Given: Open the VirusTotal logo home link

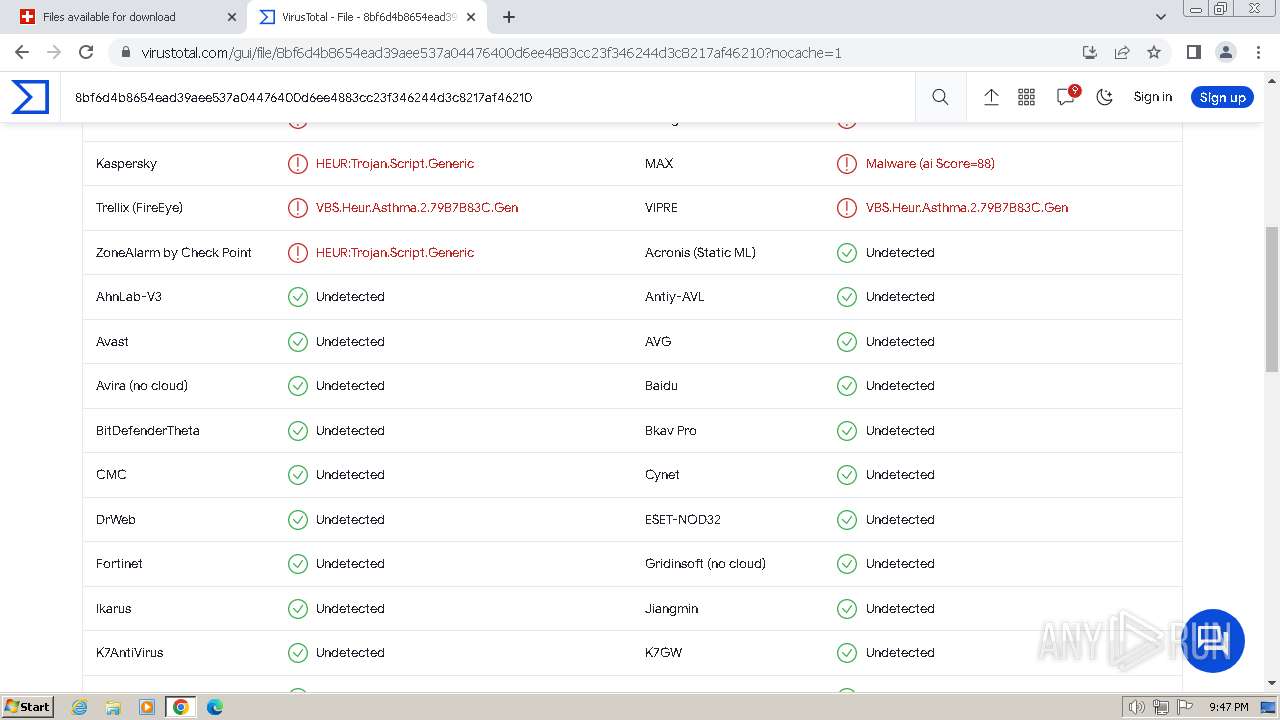Looking at the screenshot, I should pos(30,97).
